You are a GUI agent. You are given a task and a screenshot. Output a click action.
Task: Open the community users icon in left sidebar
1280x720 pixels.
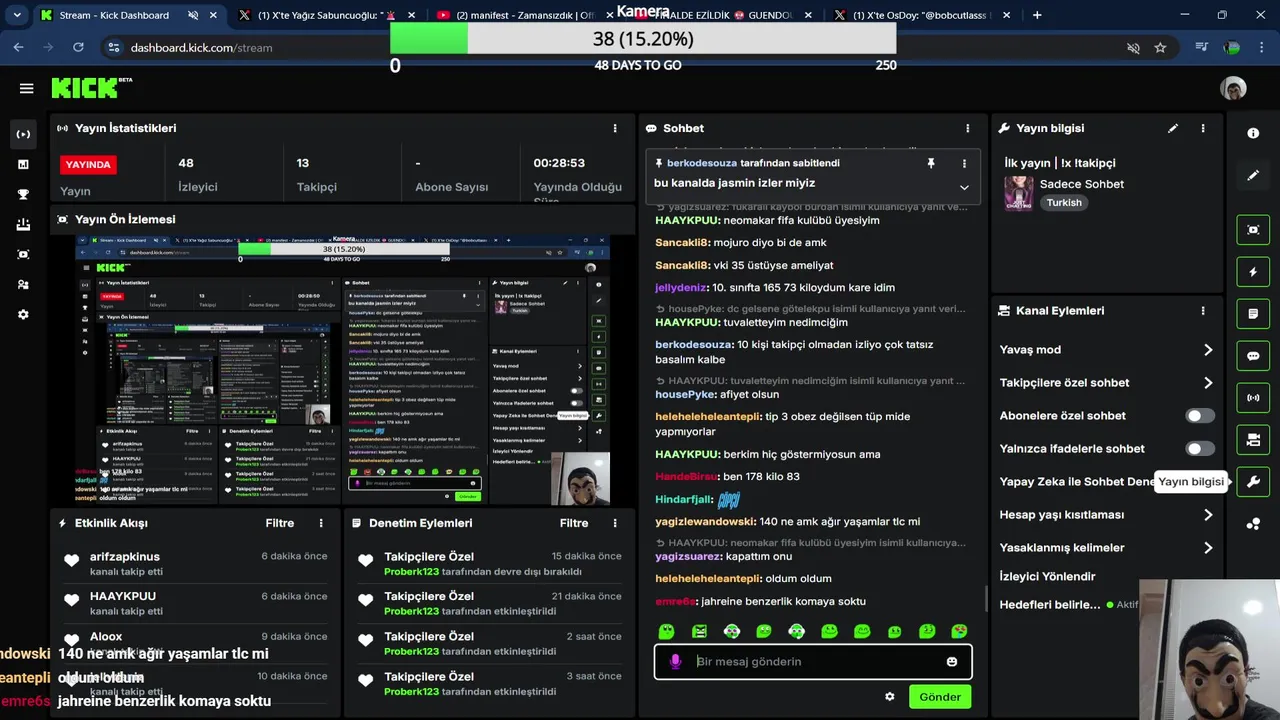click(x=23, y=284)
